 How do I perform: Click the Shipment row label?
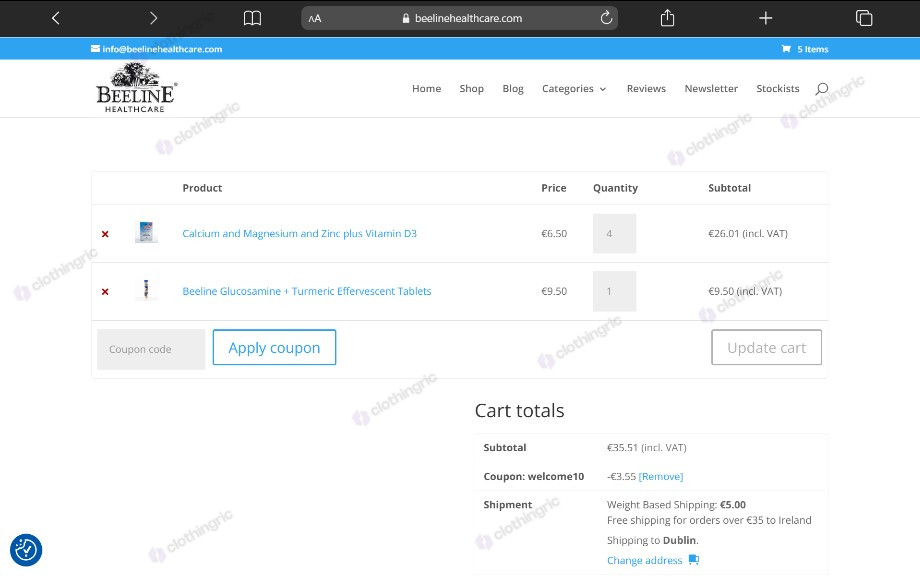coord(508,504)
